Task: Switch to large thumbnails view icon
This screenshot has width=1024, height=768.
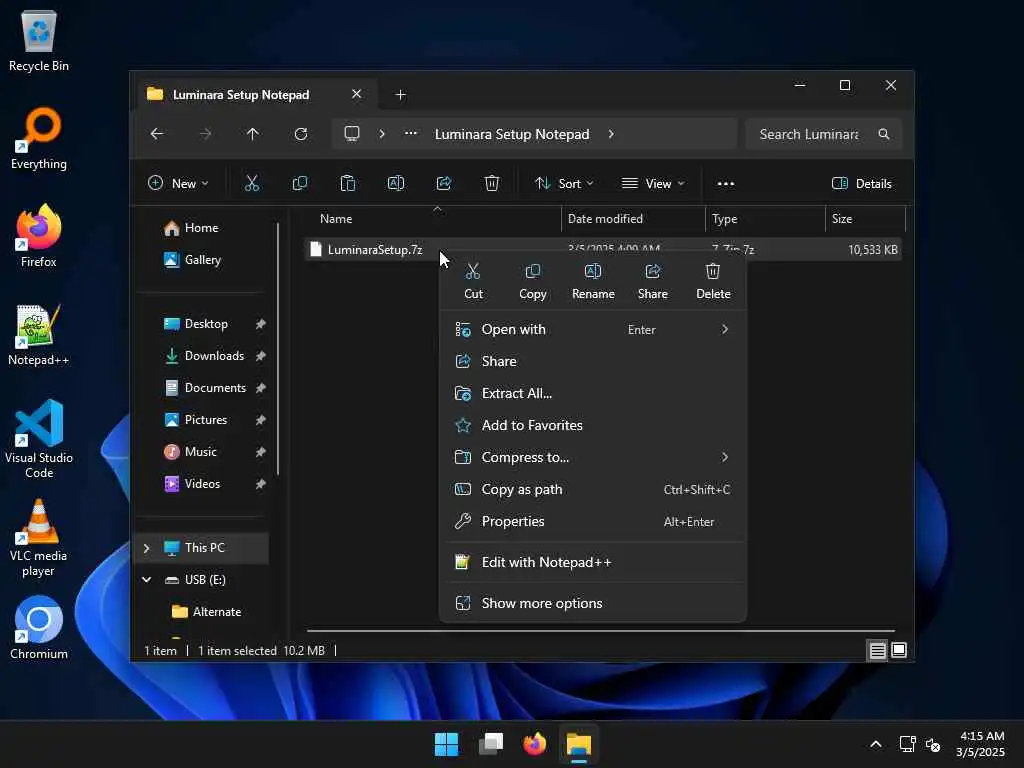Action: tap(899, 650)
